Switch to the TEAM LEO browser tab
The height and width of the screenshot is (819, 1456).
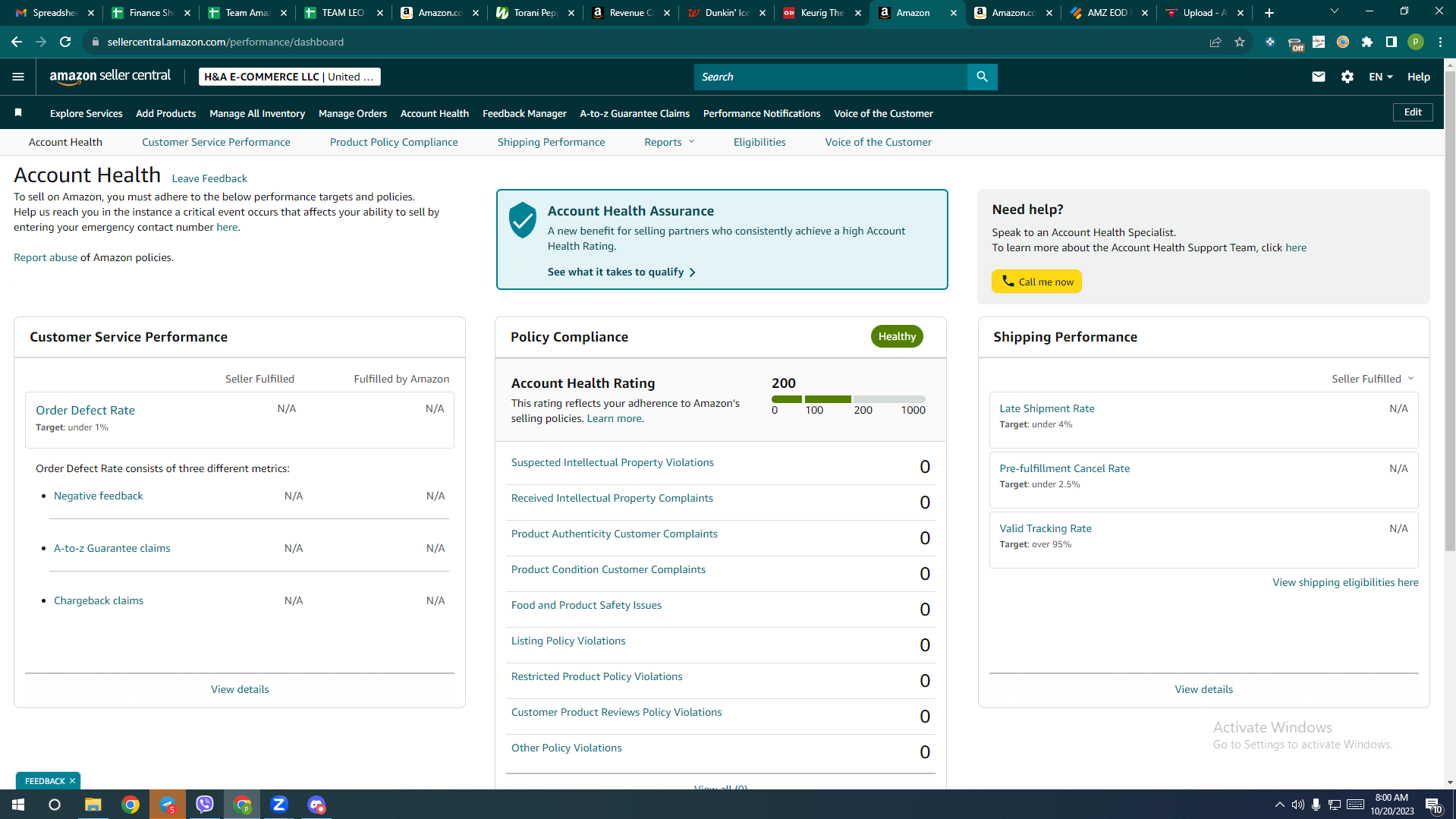344,13
